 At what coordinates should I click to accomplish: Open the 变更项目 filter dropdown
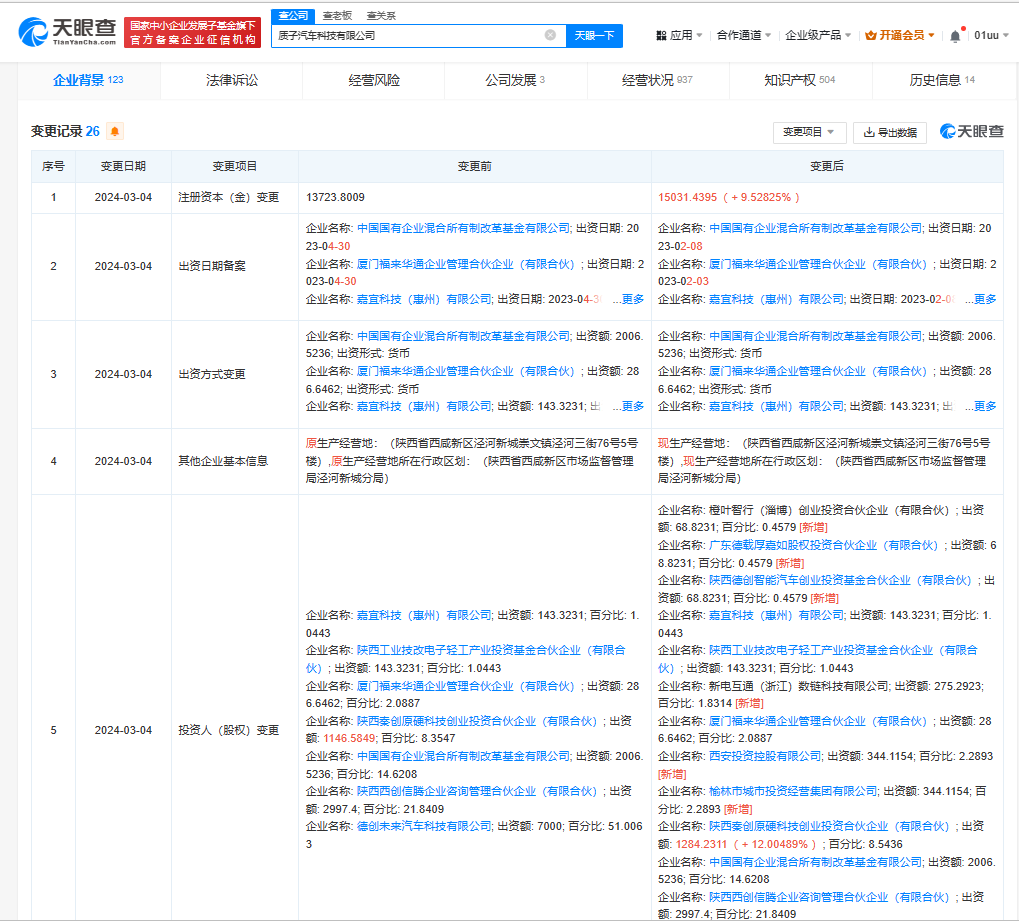808,132
